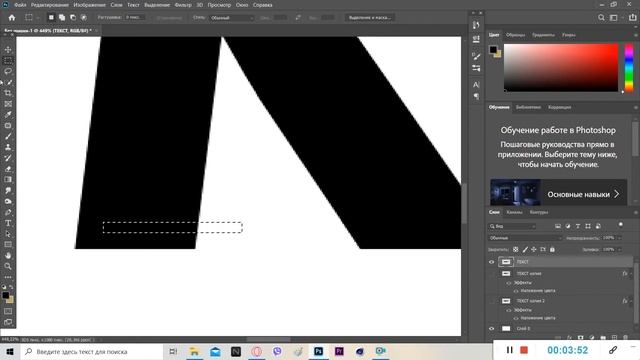Select the Crop tool

pos(8,93)
